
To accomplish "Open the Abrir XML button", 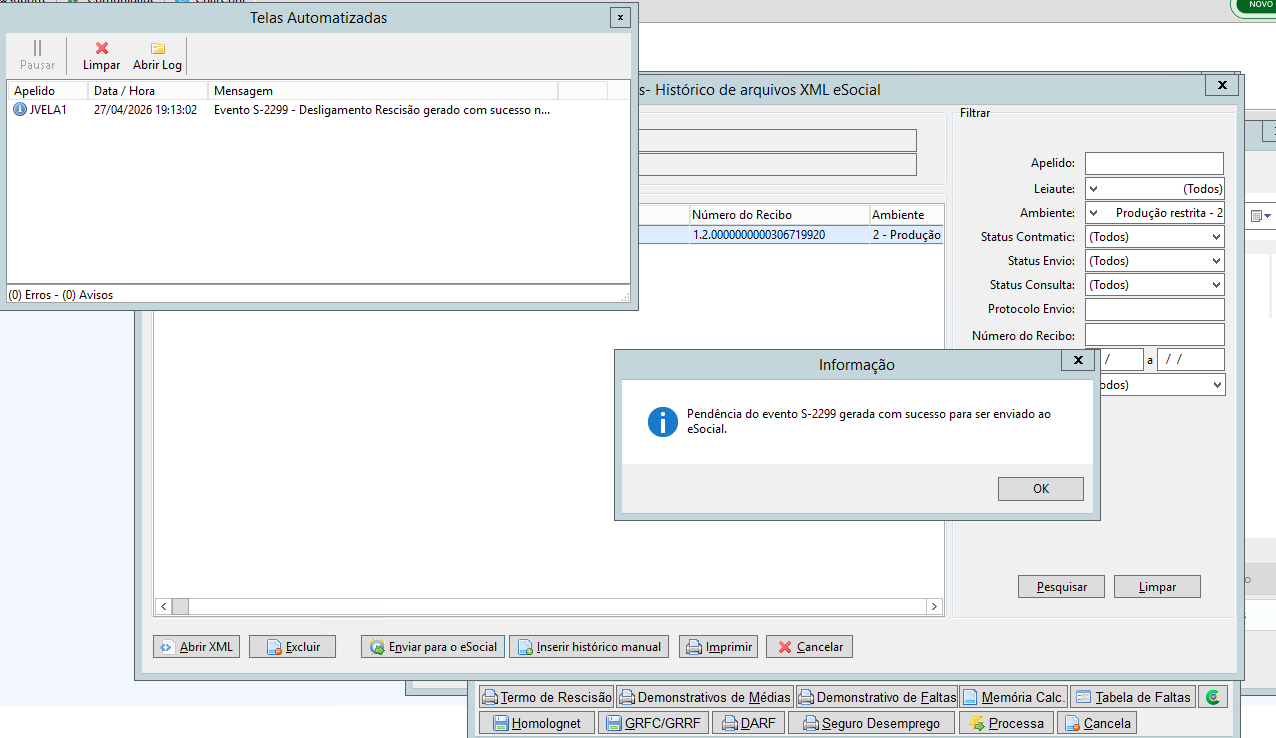I will (196, 647).
